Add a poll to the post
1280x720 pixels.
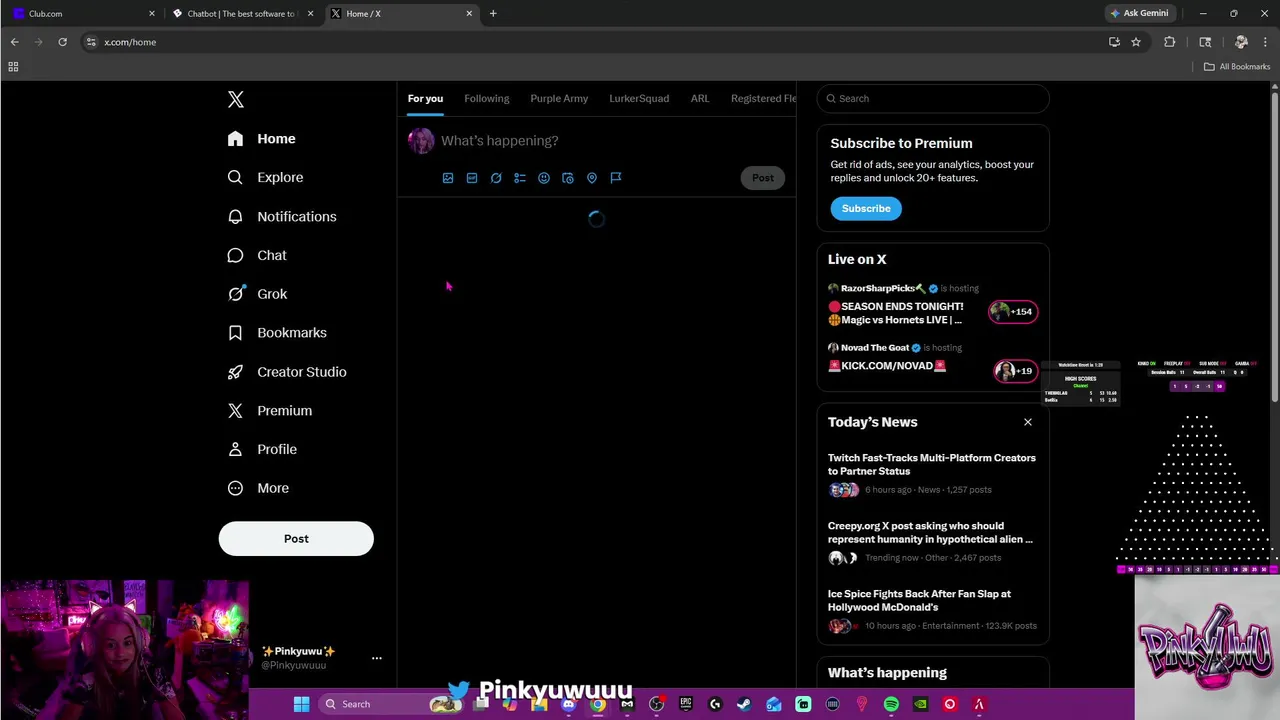point(520,178)
